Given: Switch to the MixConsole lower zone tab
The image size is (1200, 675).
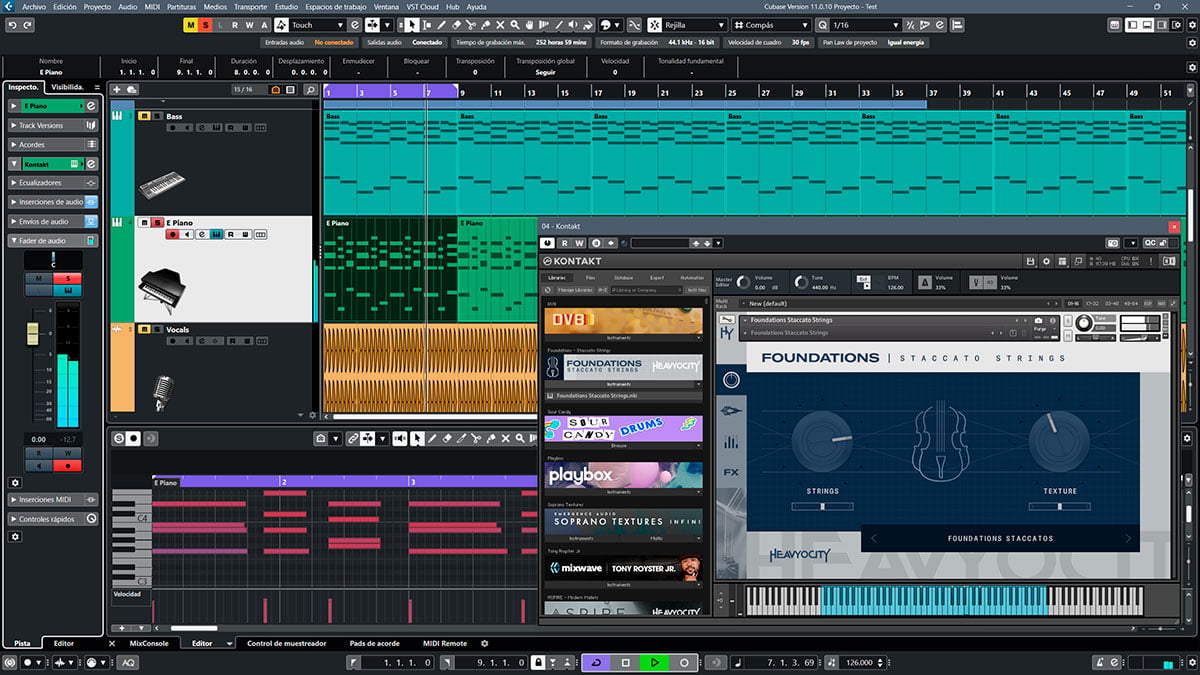Looking at the screenshot, I should [x=149, y=643].
